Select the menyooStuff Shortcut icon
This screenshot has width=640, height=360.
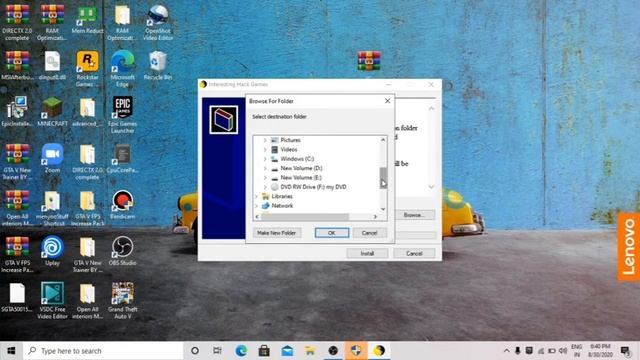[52, 201]
